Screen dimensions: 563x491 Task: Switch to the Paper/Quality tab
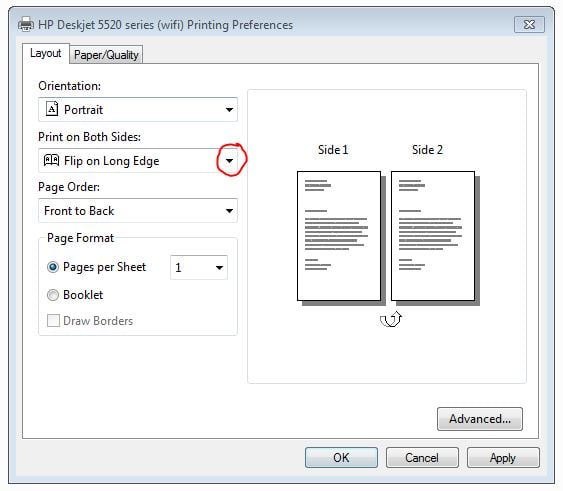pos(106,55)
